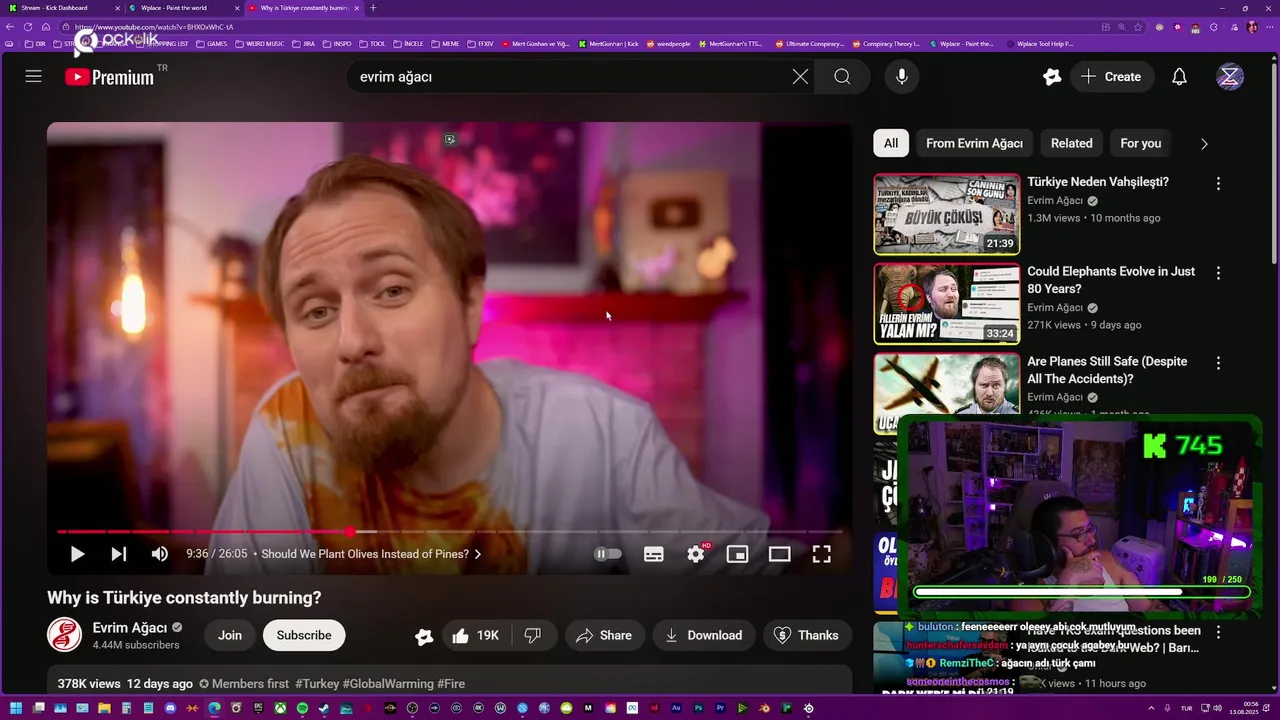Select the 'From Evrim Ağacı' chip
Viewport: 1280px width, 720px height.
pos(974,143)
